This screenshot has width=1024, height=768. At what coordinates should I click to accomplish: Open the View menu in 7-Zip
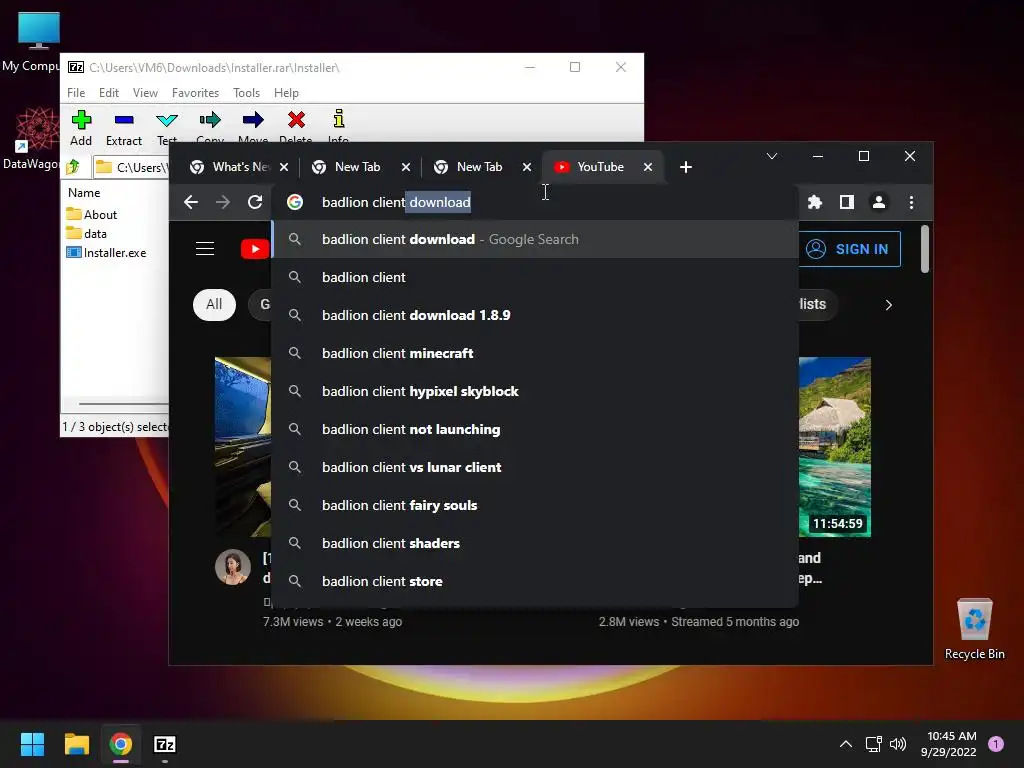click(x=145, y=93)
